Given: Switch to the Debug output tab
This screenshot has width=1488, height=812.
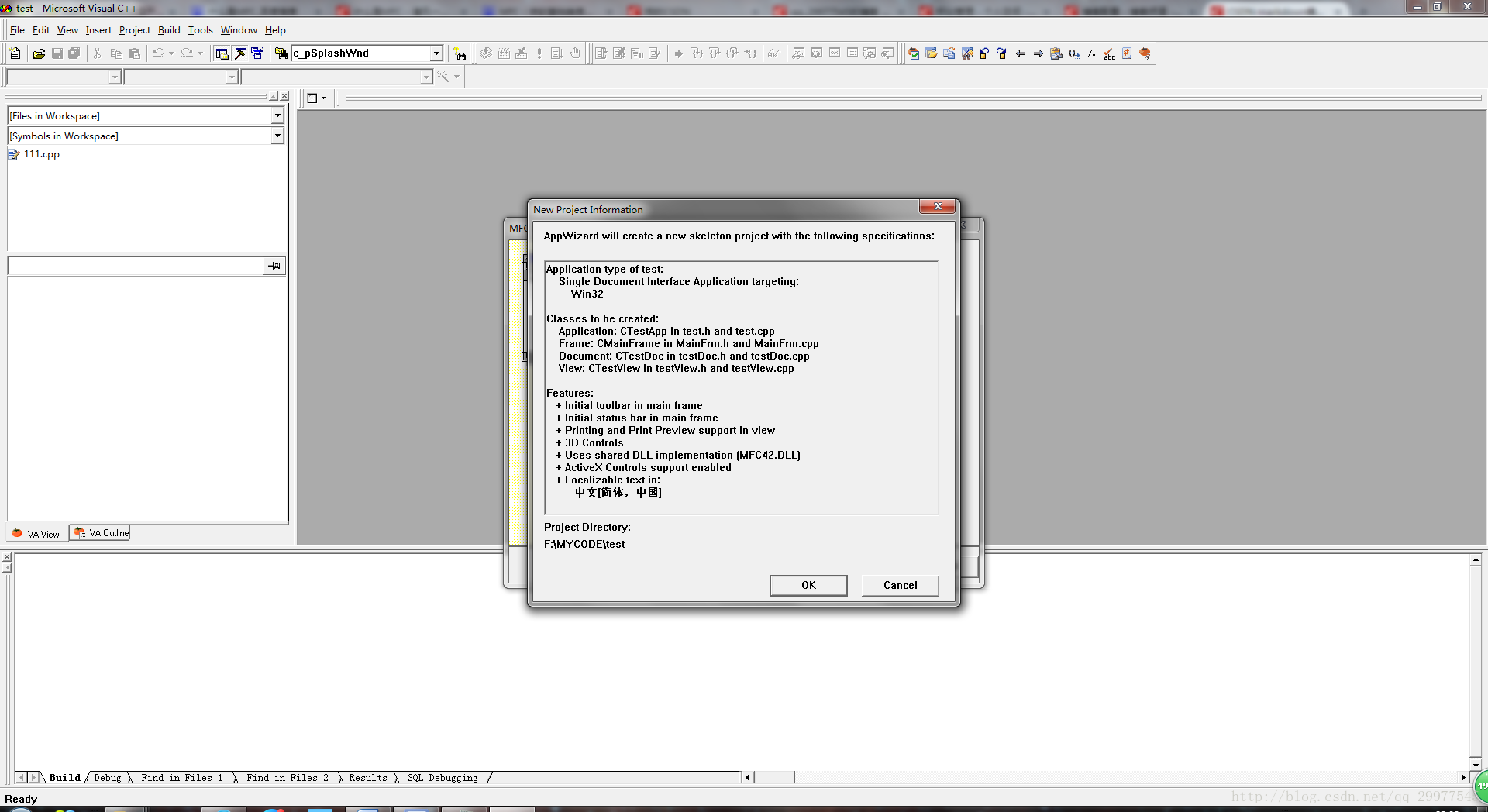Looking at the screenshot, I should click(x=108, y=778).
